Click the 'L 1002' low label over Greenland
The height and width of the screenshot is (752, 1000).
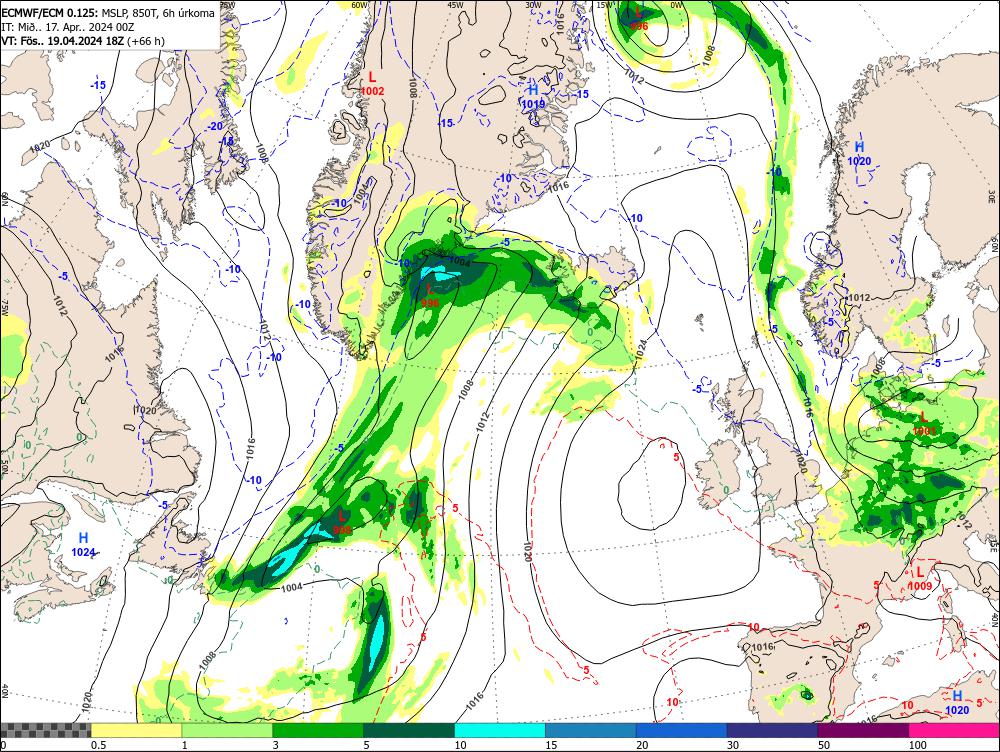372,84
